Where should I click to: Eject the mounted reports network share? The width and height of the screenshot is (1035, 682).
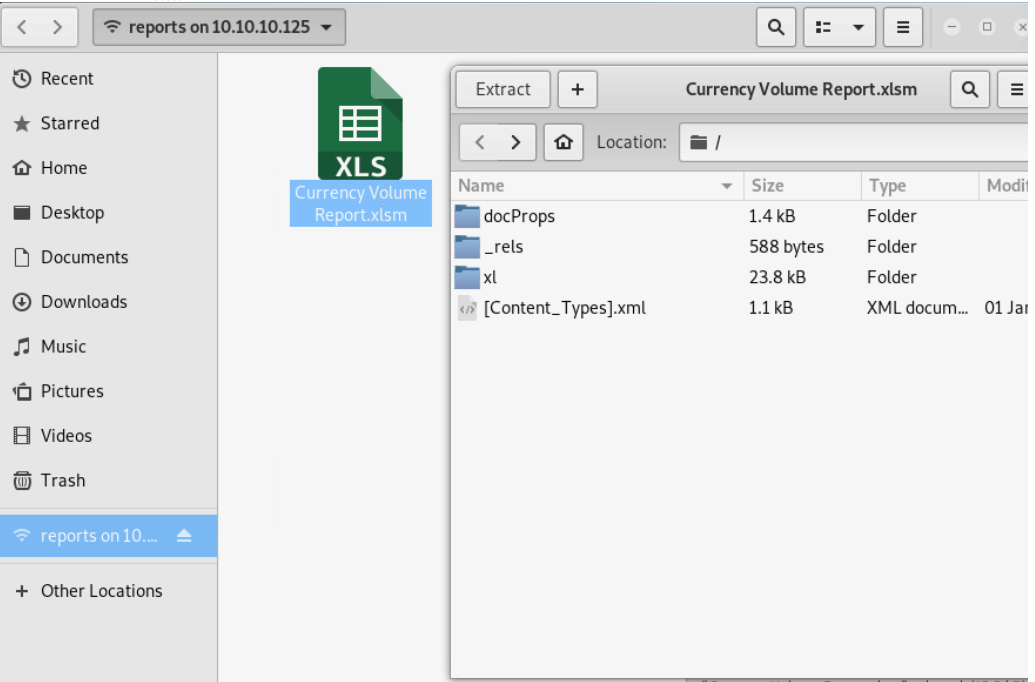[x=184, y=536]
